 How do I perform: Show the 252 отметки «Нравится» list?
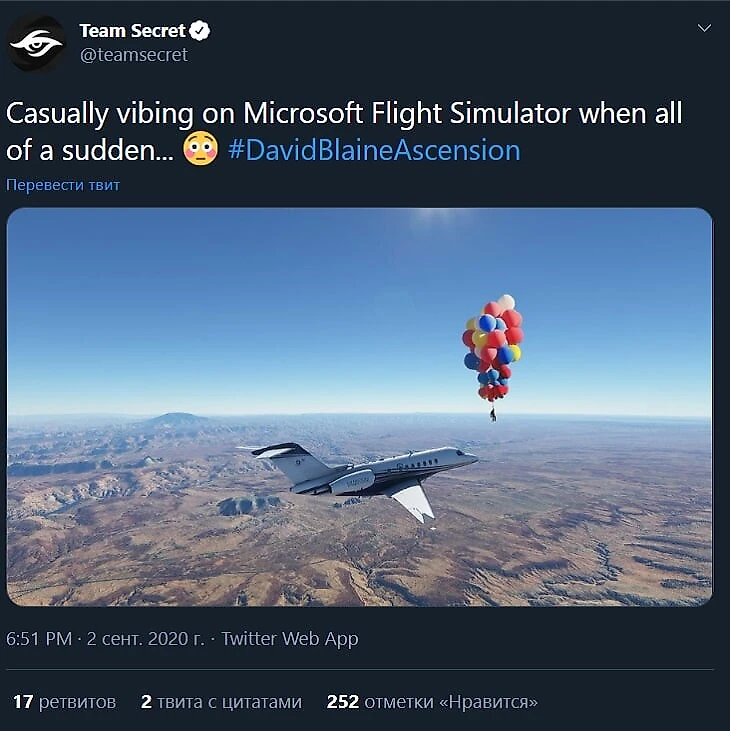click(432, 701)
